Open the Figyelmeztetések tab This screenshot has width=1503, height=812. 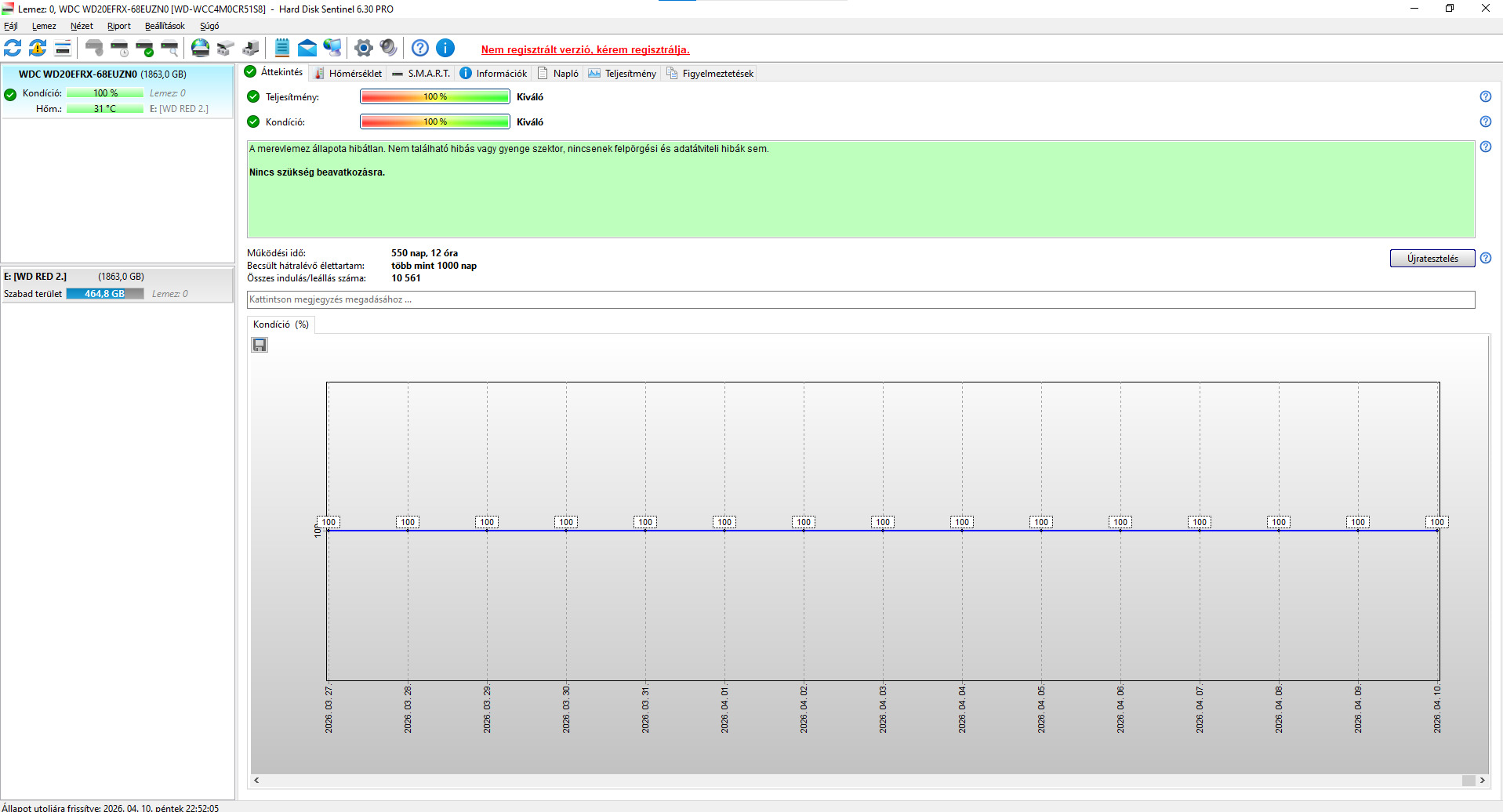point(710,73)
